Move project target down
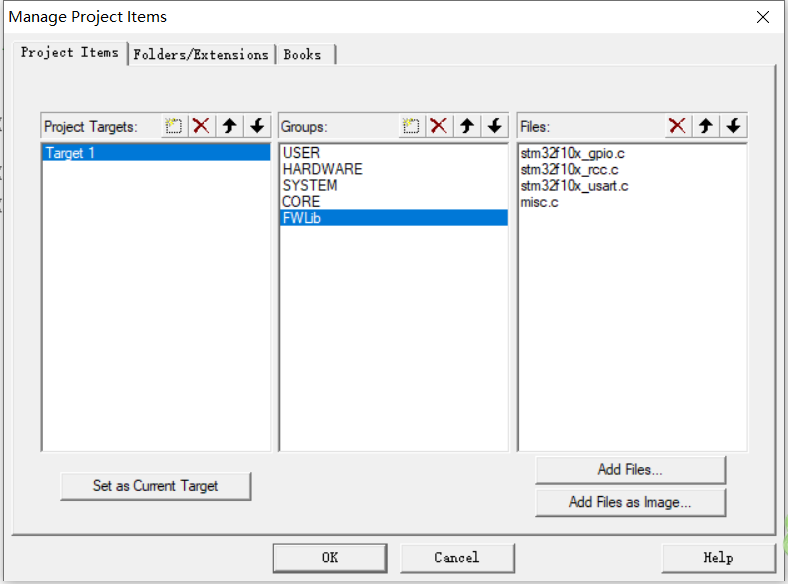Viewport: 788px width, 584px height. click(x=257, y=126)
